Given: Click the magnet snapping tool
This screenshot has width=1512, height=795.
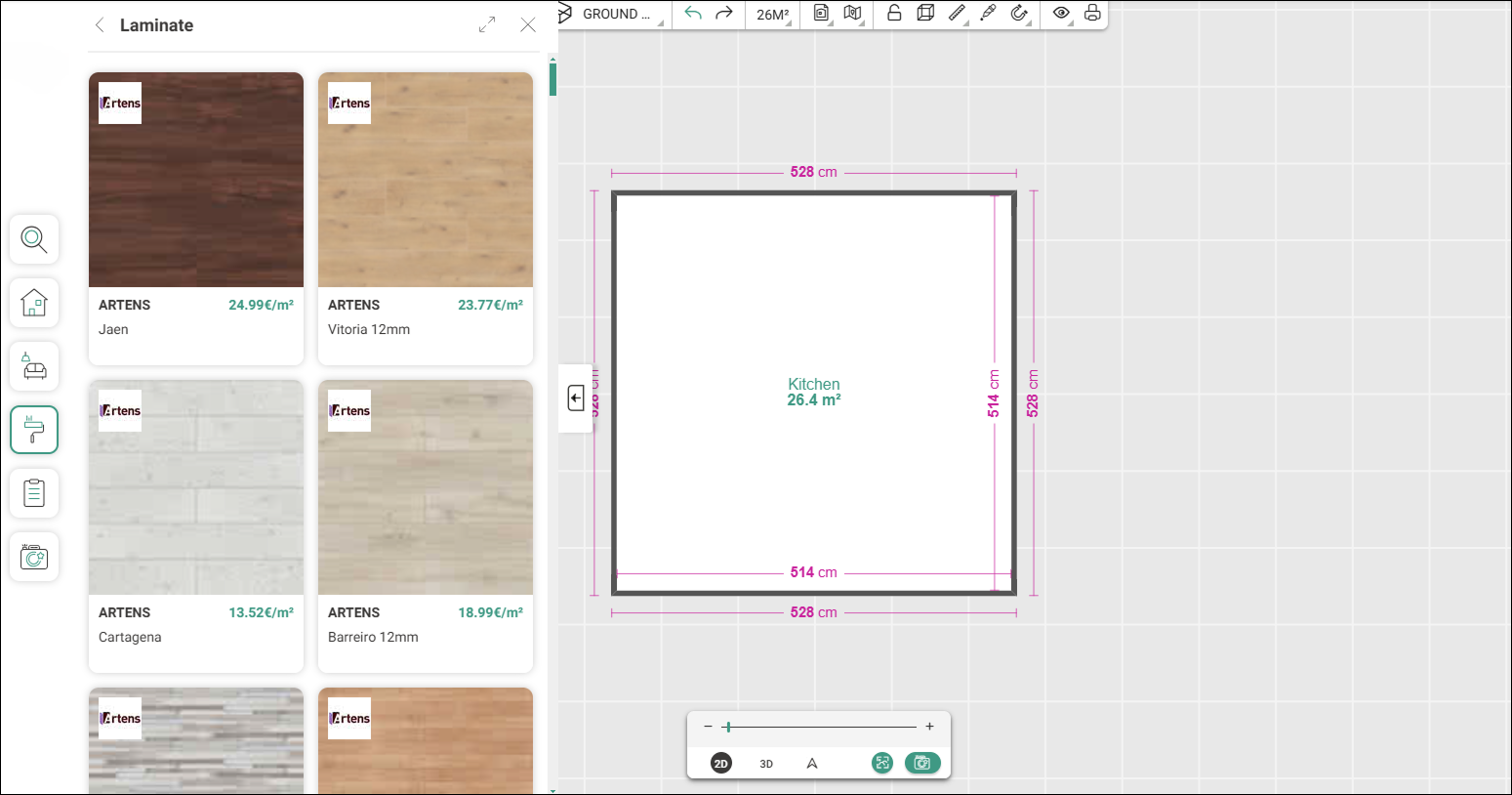Looking at the screenshot, I should point(1019,14).
